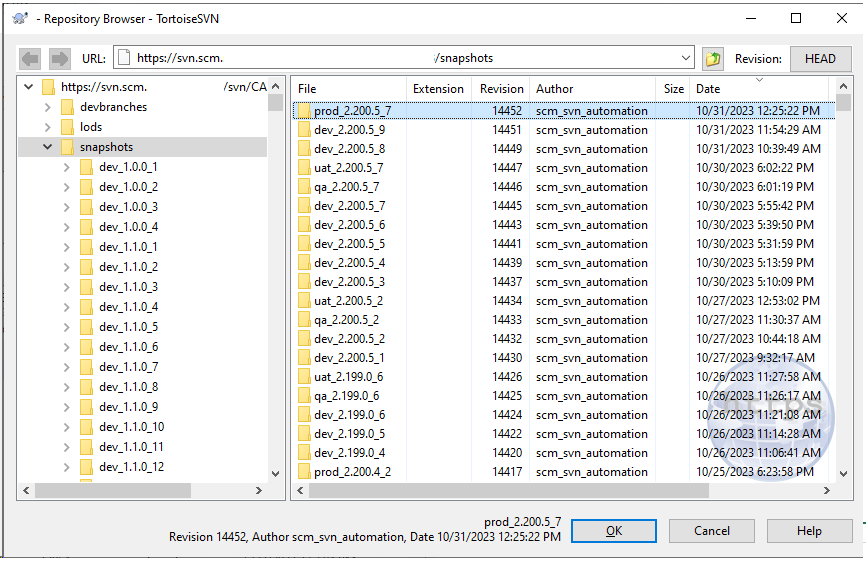Click file list vertical scrollbar down arrow
The width and height of the screenshot is (866, 562).
click(843, 474)
